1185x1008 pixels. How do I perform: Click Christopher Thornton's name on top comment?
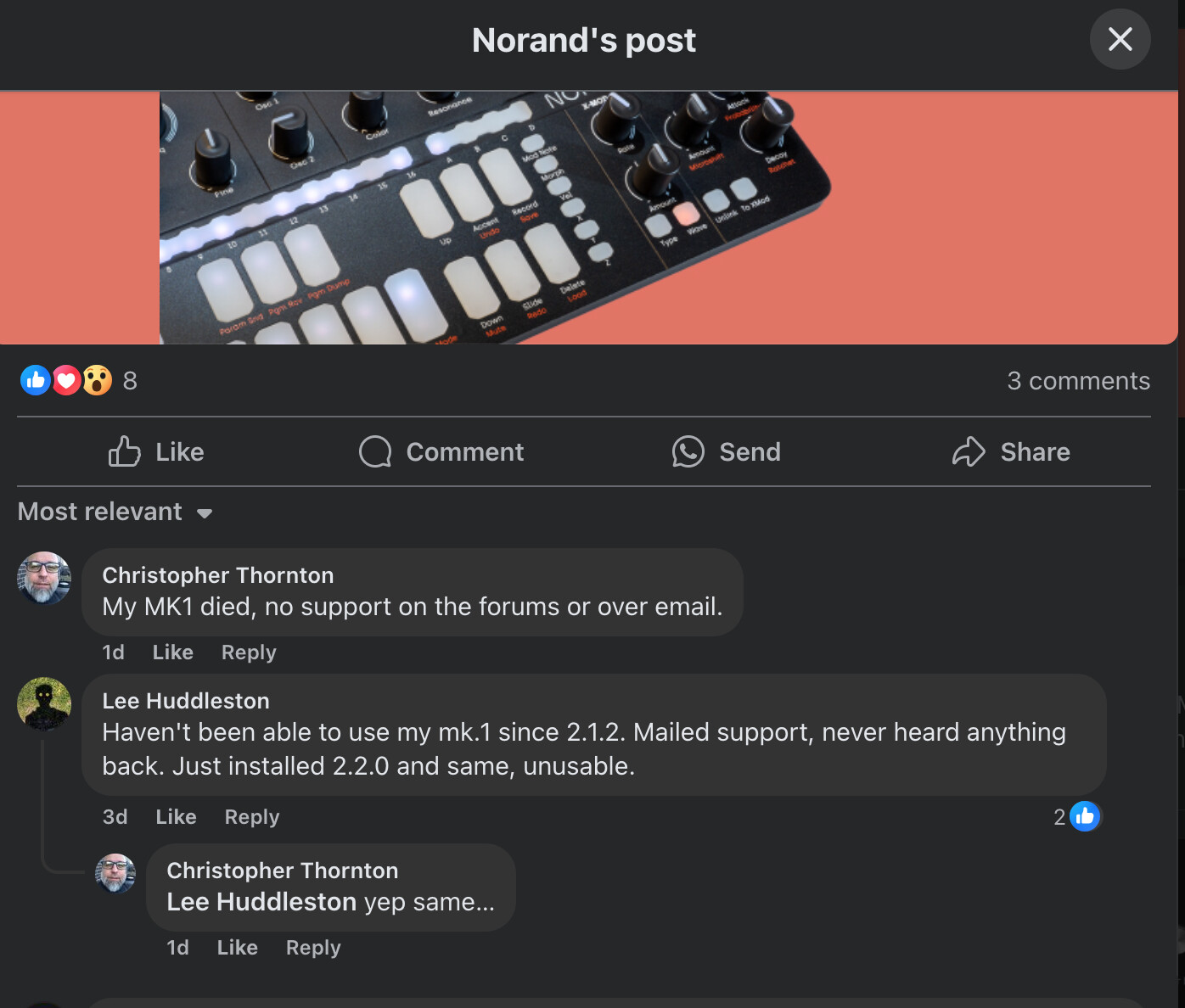(x=218, y=575)
